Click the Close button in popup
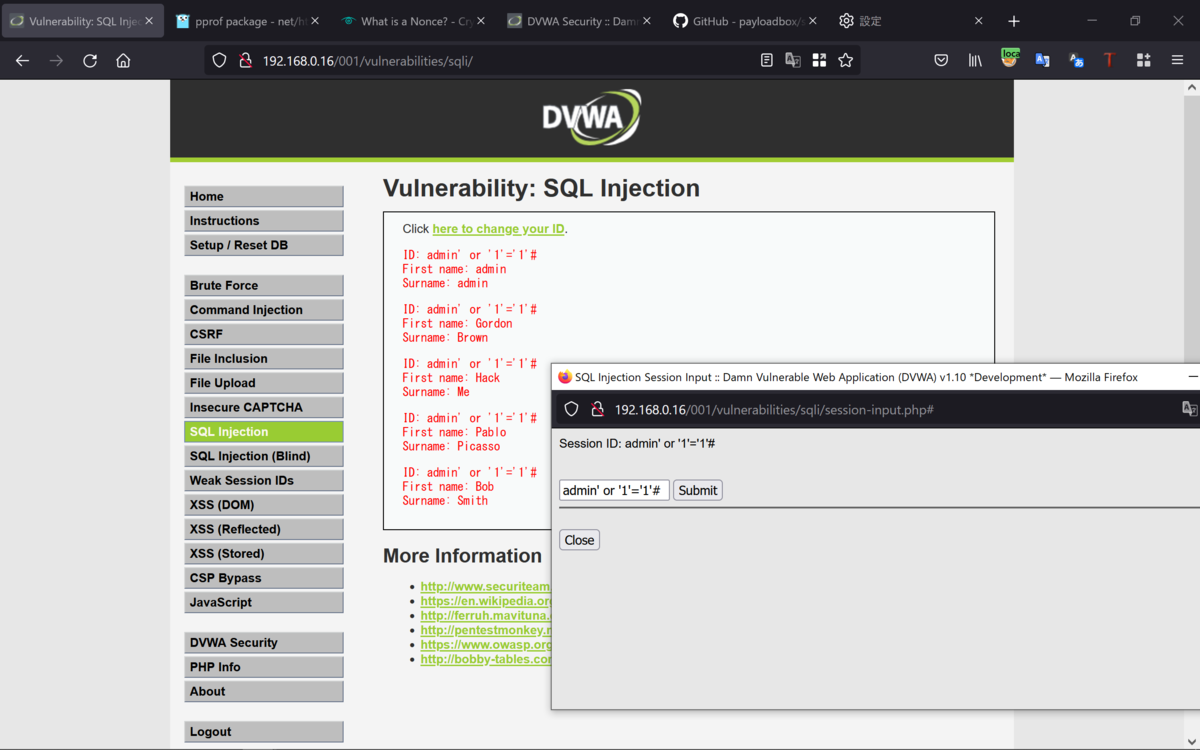This screenshot has height=750, width=1200. (x=579, y=540)
